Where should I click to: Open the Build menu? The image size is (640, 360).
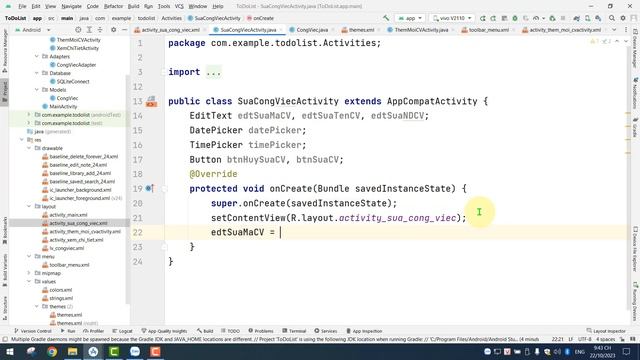(x=133, y=7)
